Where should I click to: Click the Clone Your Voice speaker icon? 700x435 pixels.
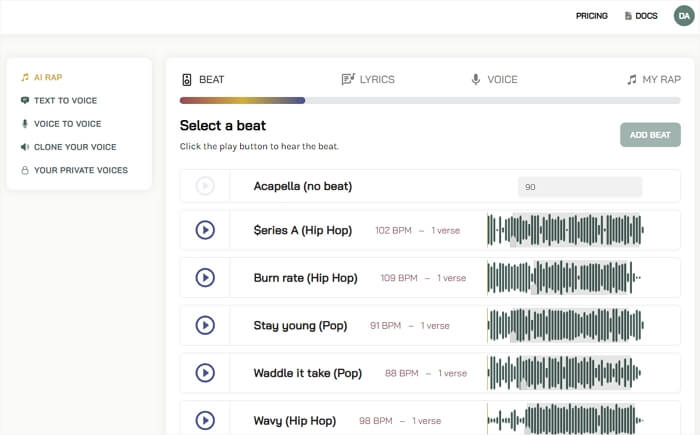(x=25, y=147)
